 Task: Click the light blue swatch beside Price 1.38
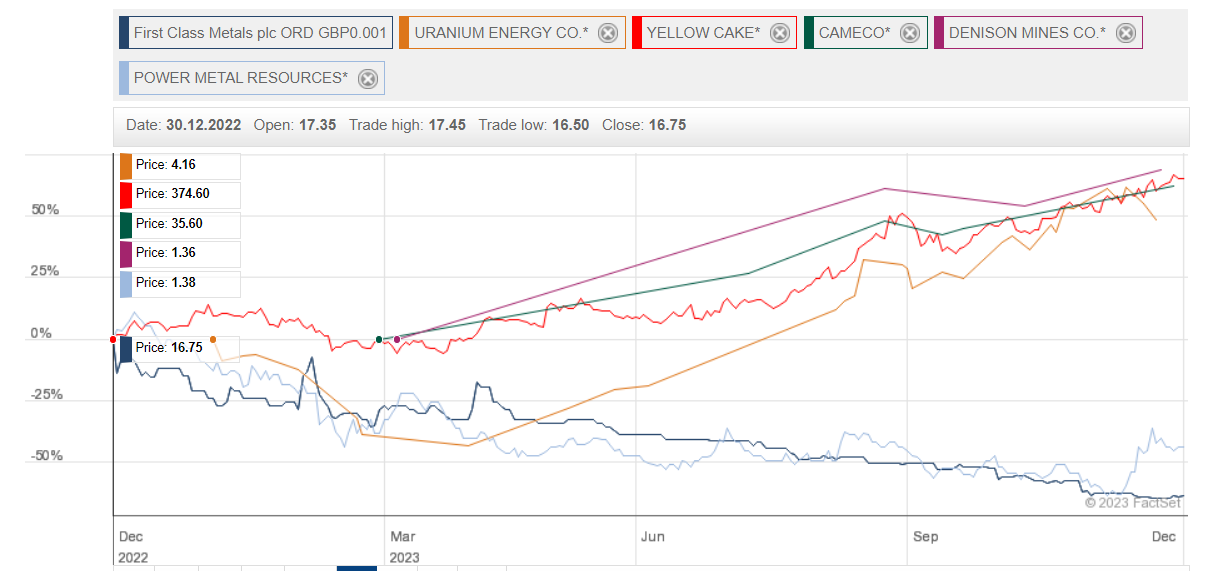pos(126,283)
